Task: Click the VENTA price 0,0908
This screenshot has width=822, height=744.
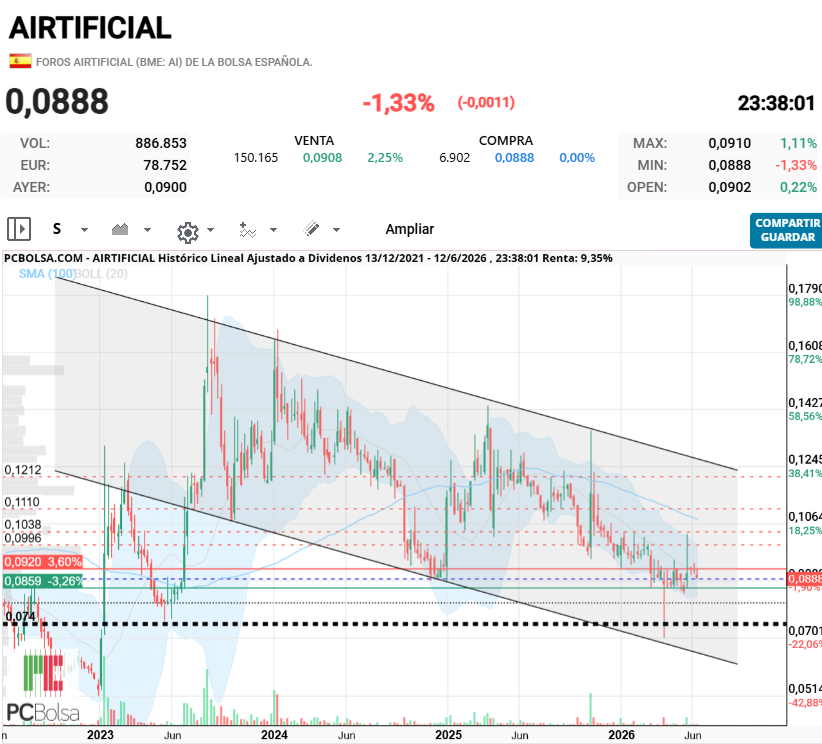Action: pos(322,158)
